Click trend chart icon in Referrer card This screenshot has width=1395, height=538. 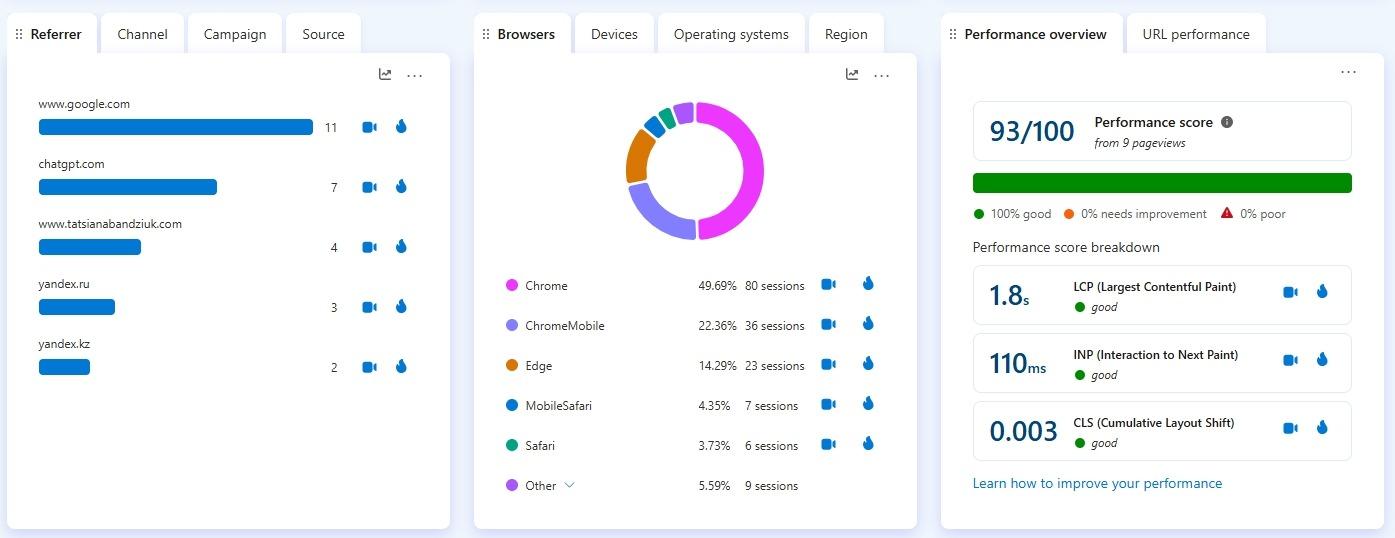(x=385, y=74)
